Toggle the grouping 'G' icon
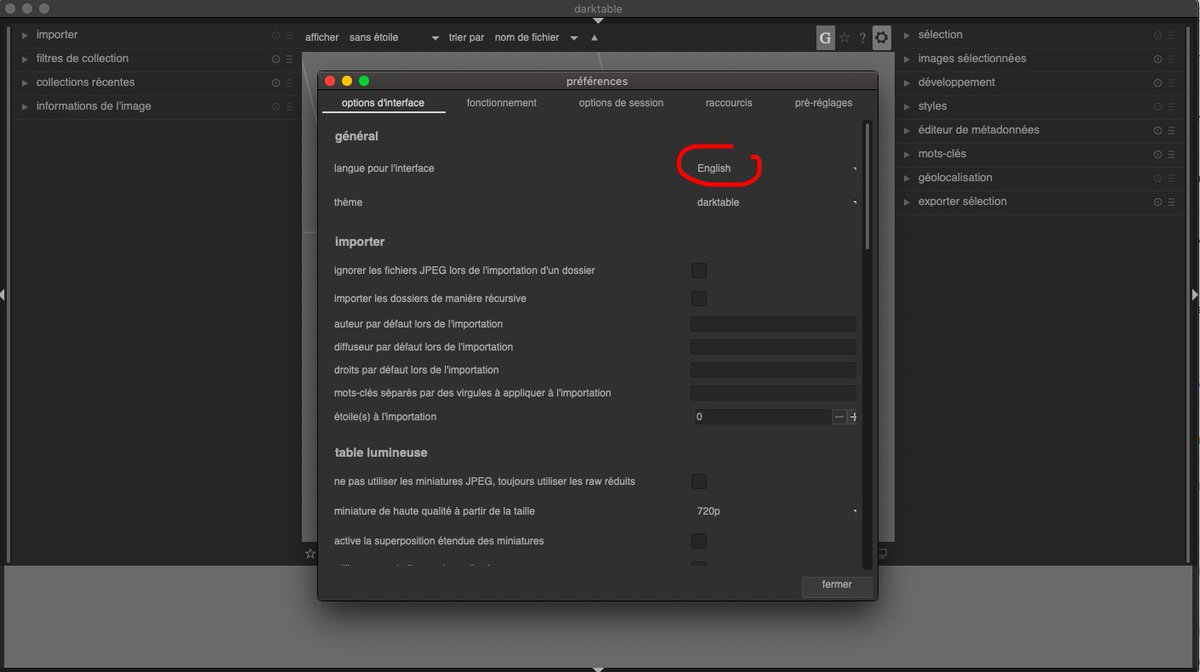 point(825,38)
